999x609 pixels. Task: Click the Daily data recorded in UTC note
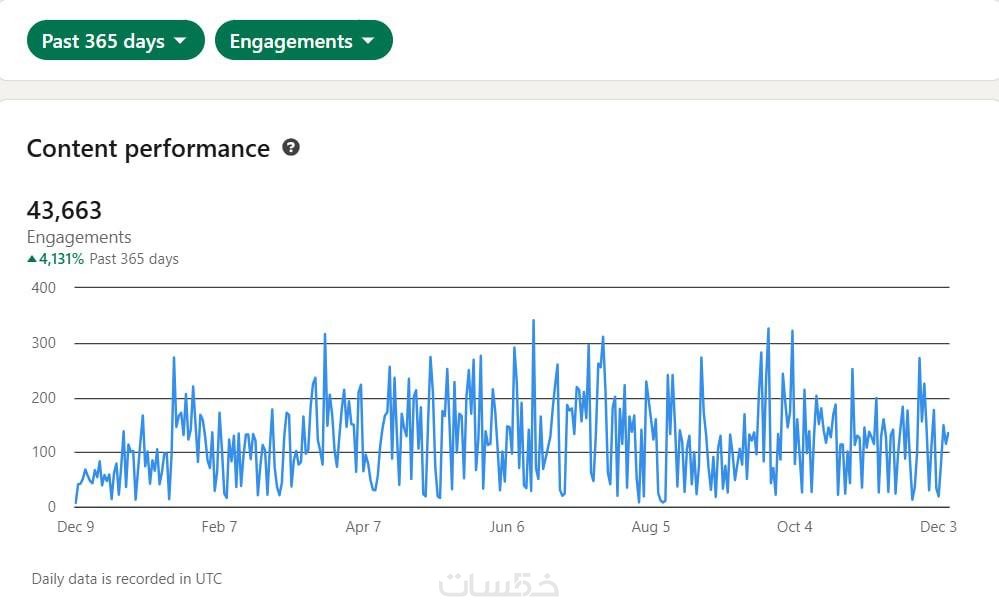127,579
